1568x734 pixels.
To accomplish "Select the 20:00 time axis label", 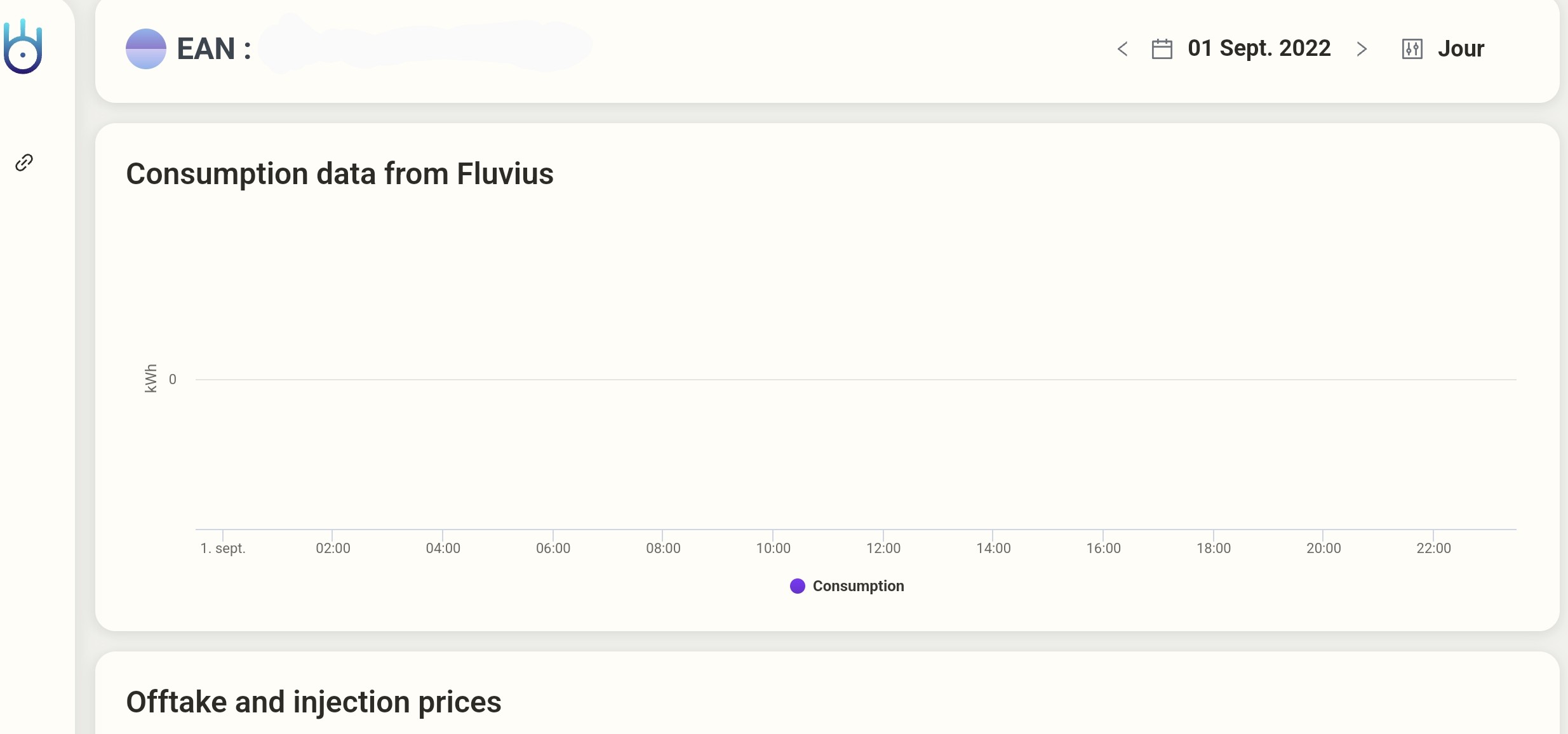I will click(x=1323, y=548).
